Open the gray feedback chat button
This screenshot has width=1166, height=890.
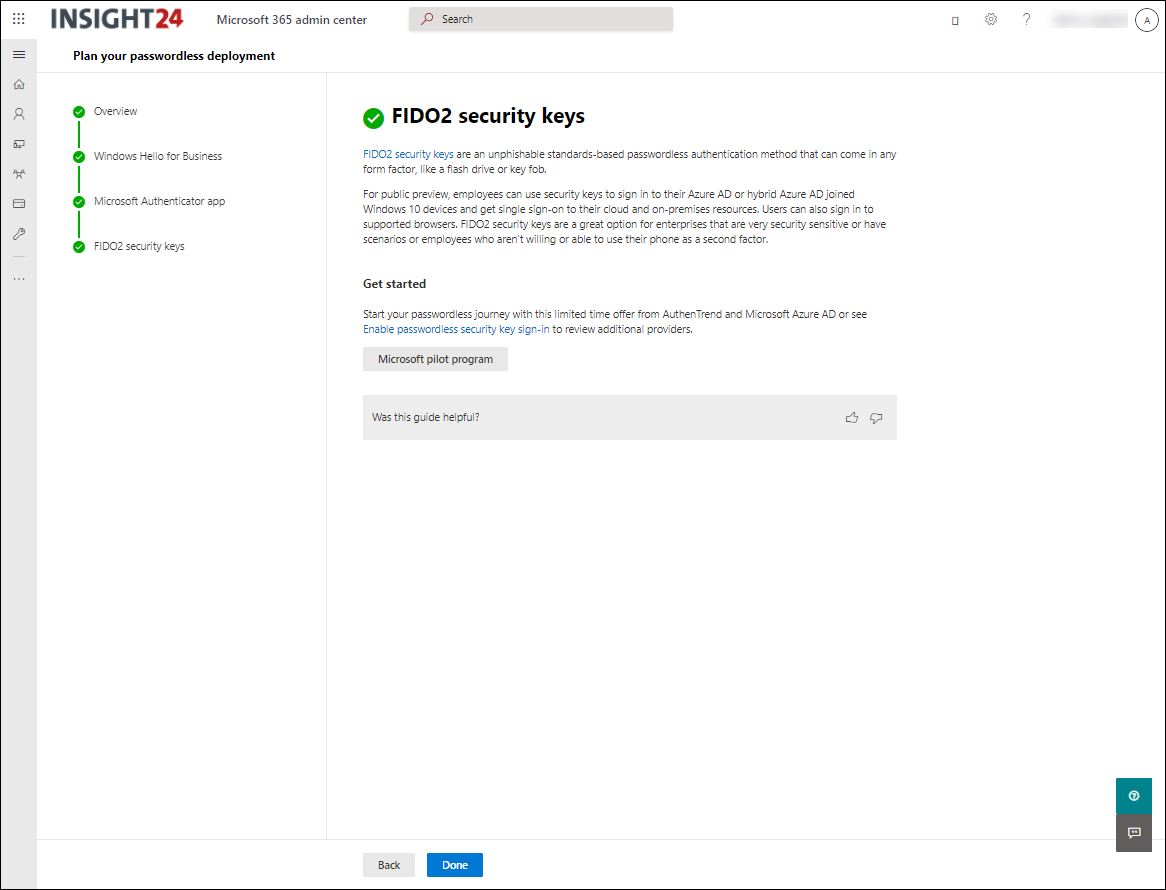(1133, 832)
